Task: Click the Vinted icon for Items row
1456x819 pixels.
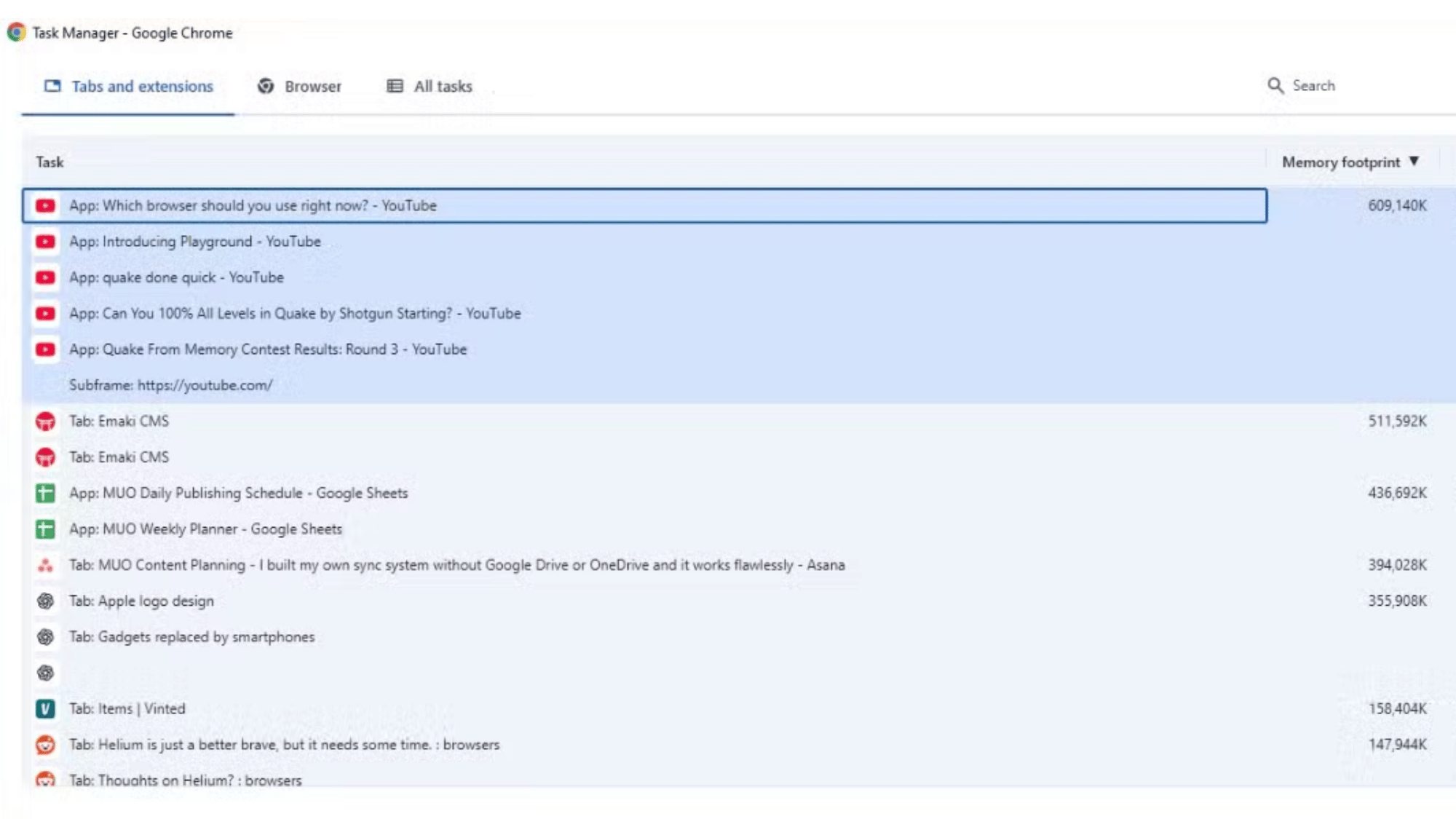Action: (x=45, y=708)
